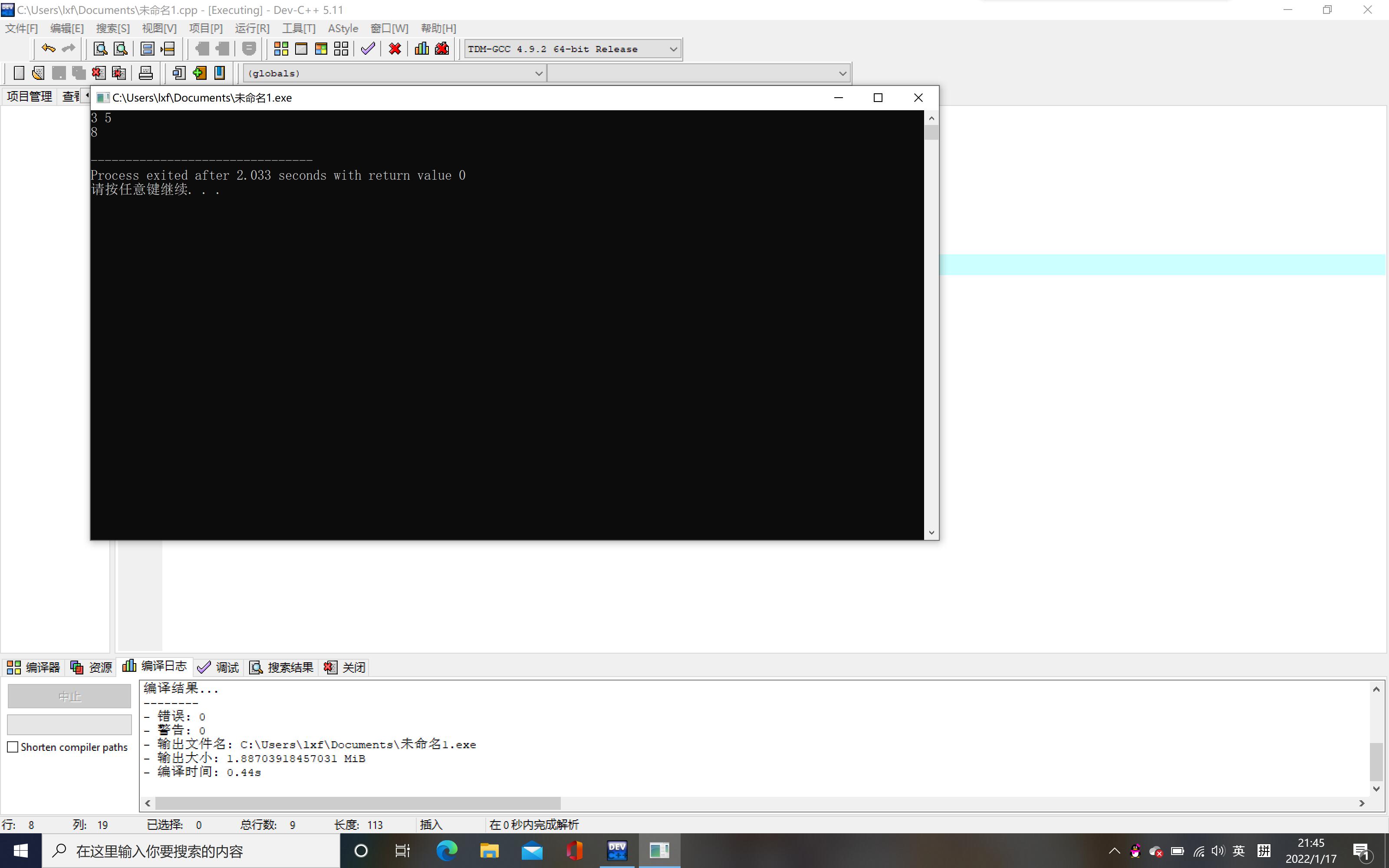Switch to the 调试 tab
The height and width of the screenshot is (868, 1389).
(218, 667)
